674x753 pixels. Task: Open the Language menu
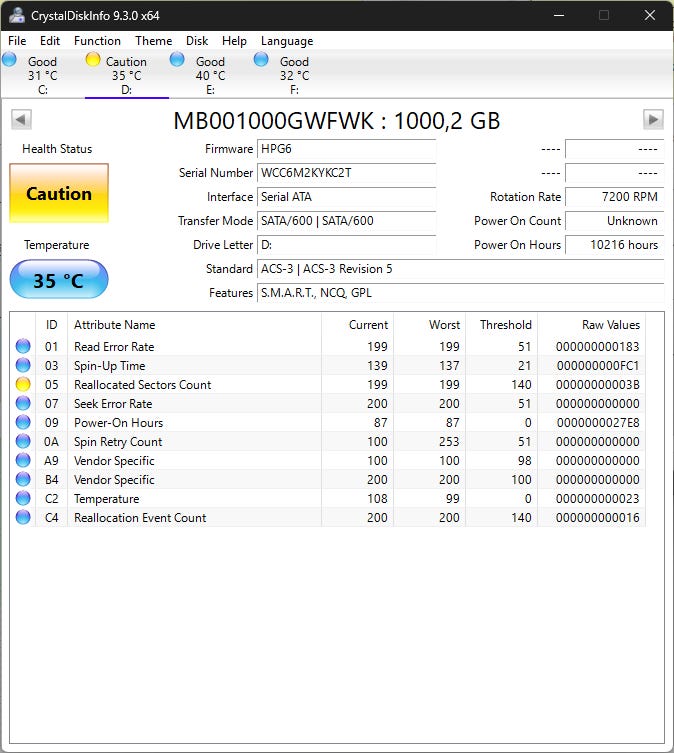(287, 41)
